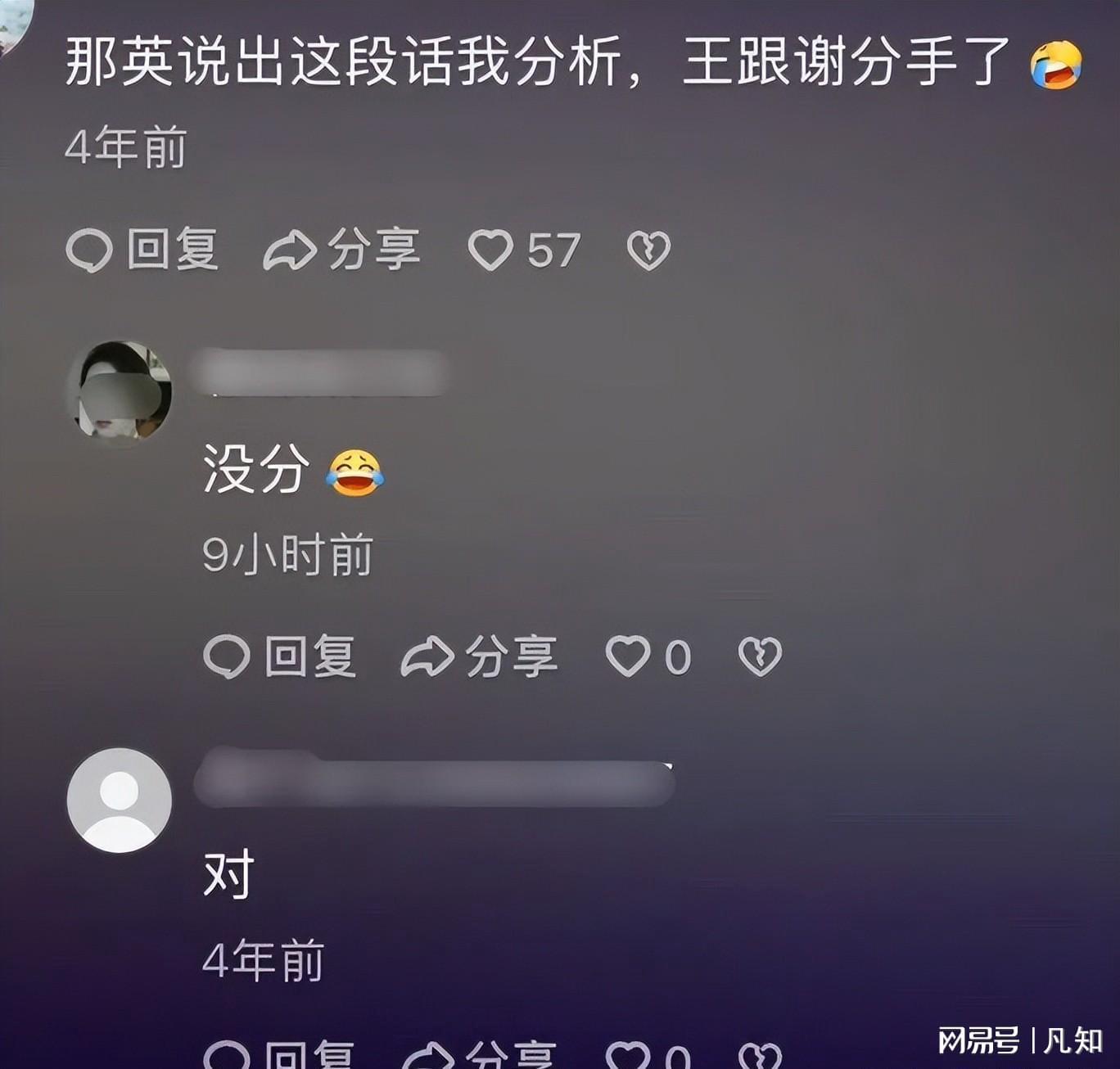Screen dimensions: 1120x1069
Task: Like the top comment with 57 likes
Action: point(490,250)
